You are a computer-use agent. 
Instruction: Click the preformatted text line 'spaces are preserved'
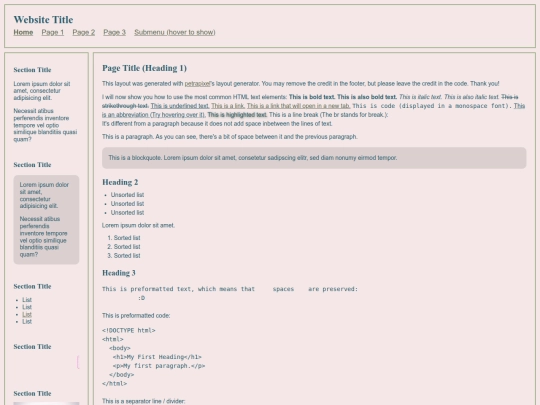[x=230, y=289]
